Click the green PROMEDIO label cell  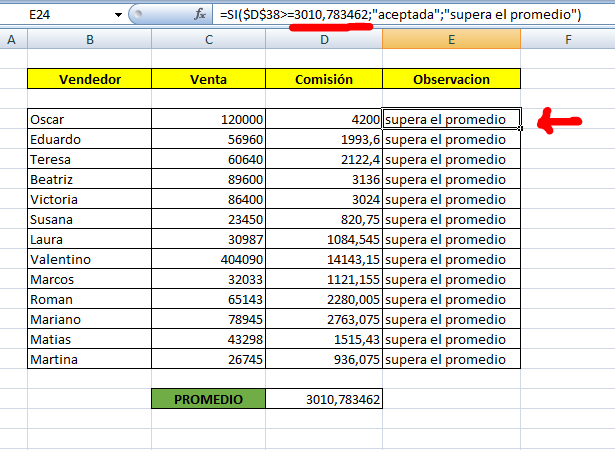(208, 399)
